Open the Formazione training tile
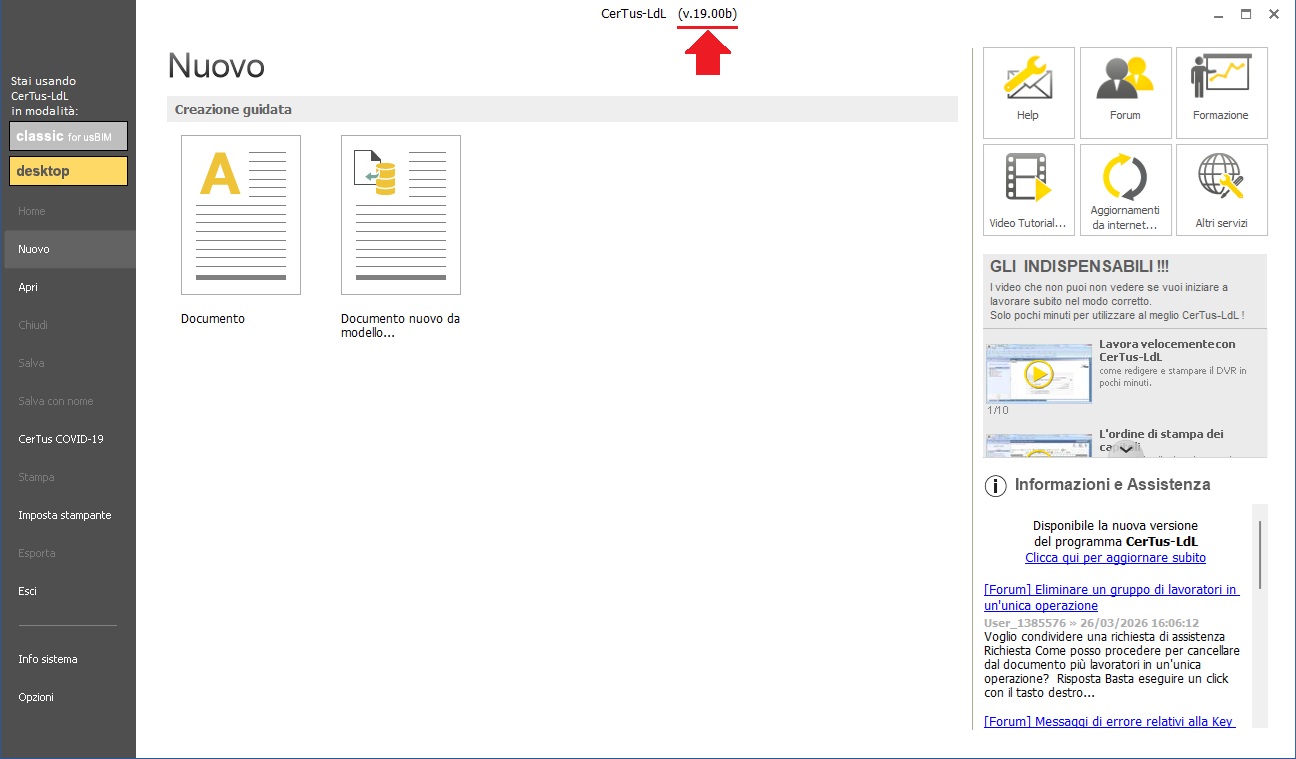Screen dimensions: 1296x759 pyautogui.click(x=1221, y=92)
